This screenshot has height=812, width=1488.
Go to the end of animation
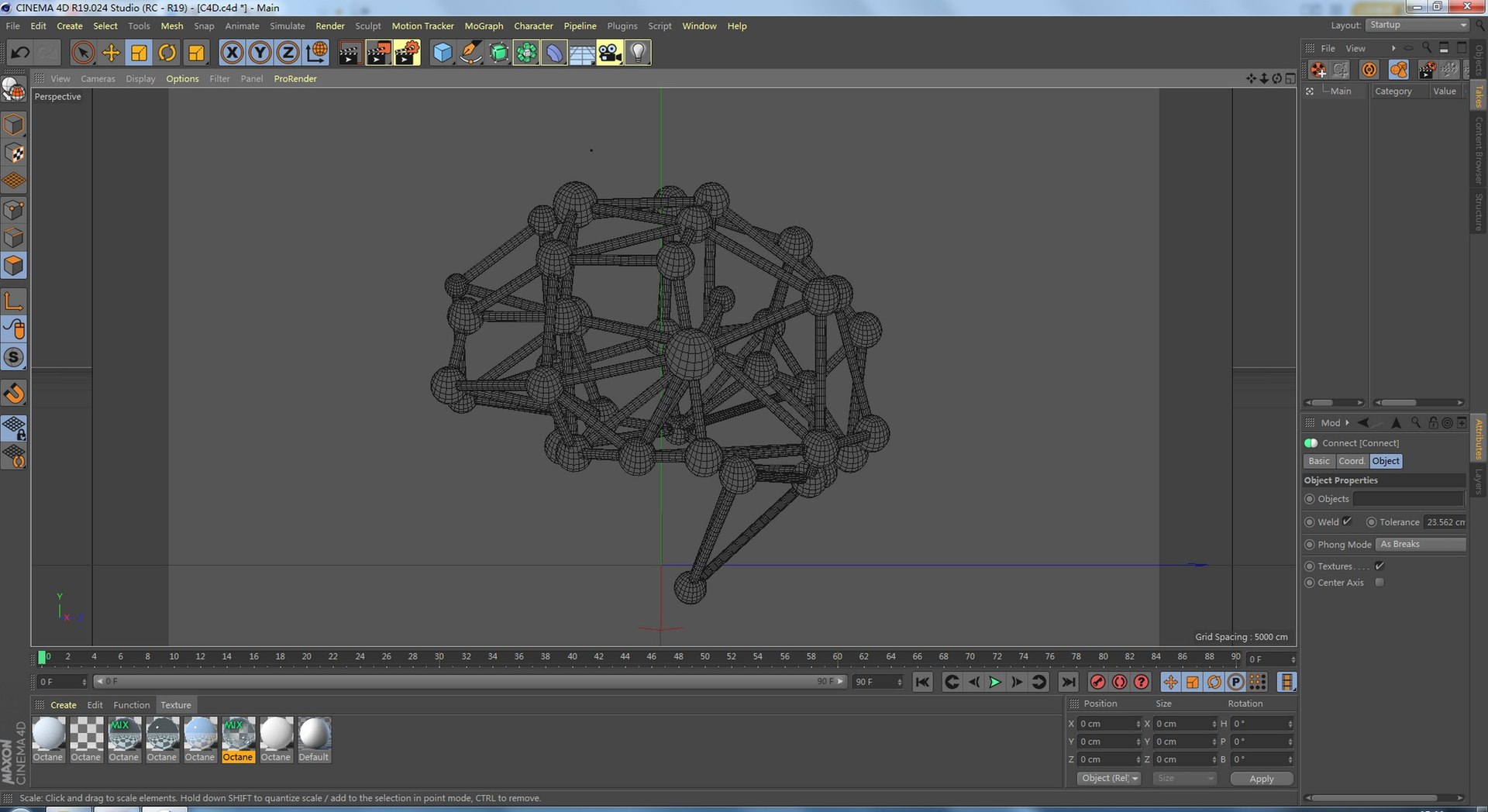(1068, 682)
